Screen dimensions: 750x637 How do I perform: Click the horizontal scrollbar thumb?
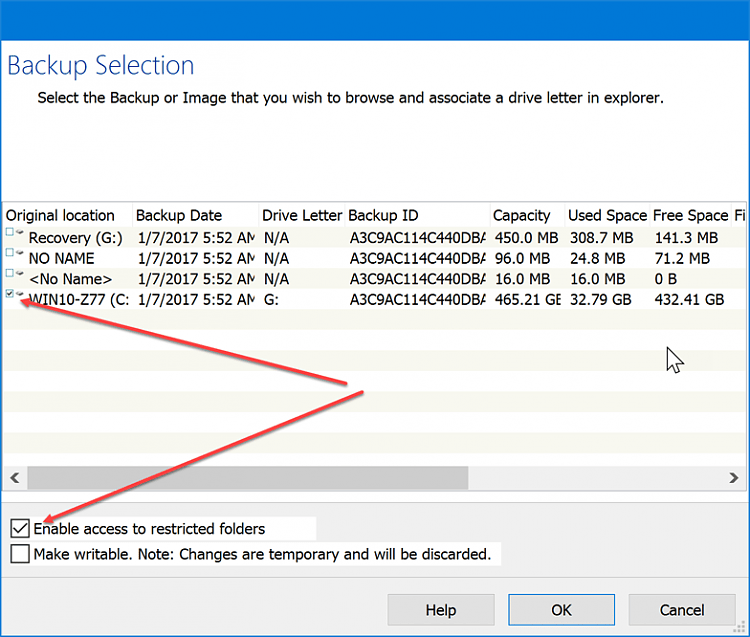248,478
